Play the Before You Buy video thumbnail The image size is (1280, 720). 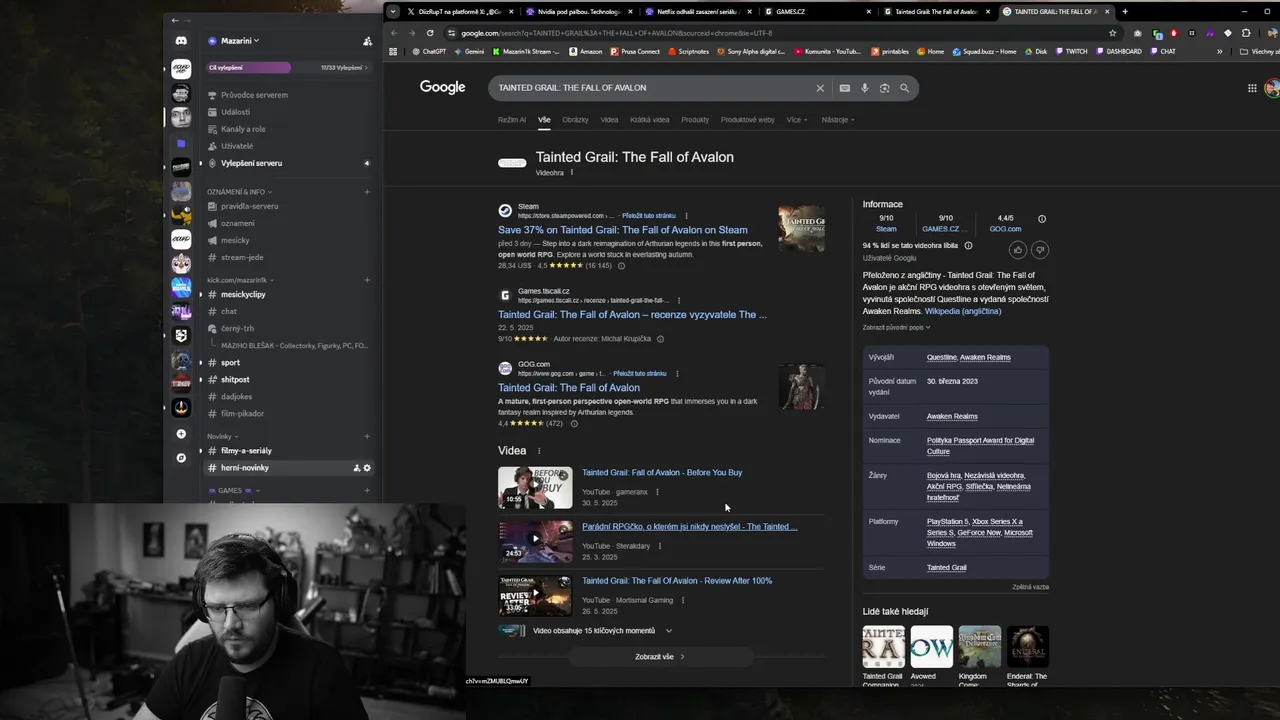click(535, 487)
